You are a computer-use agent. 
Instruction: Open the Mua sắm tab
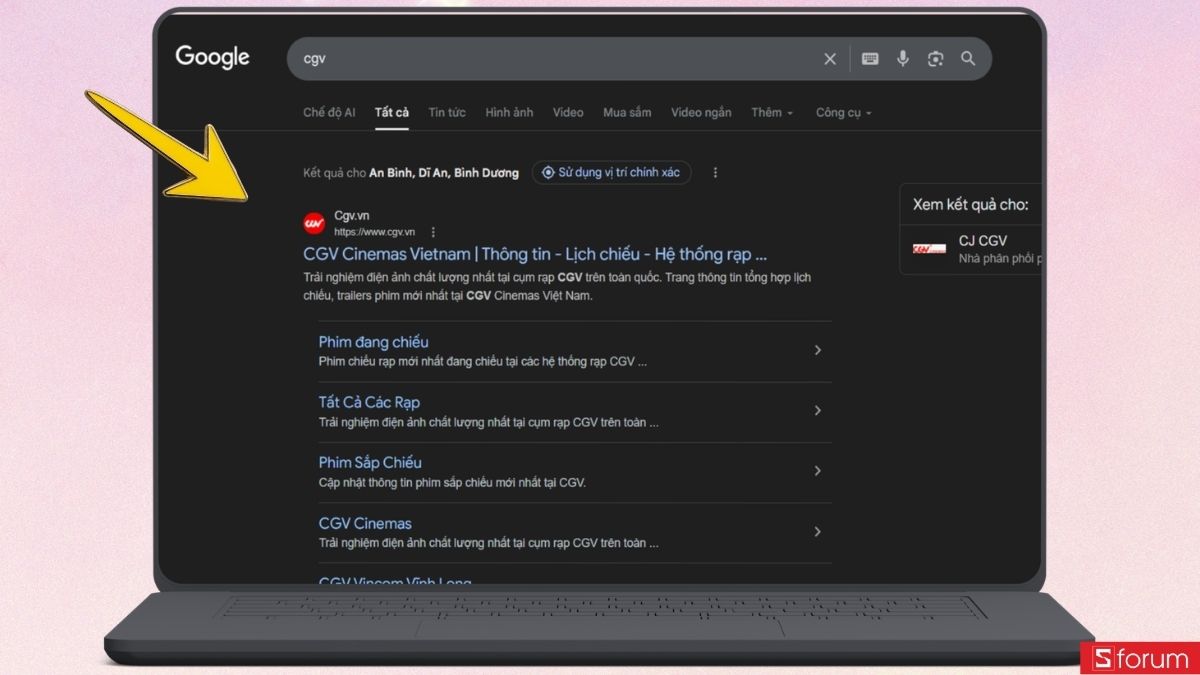(627, 112)
